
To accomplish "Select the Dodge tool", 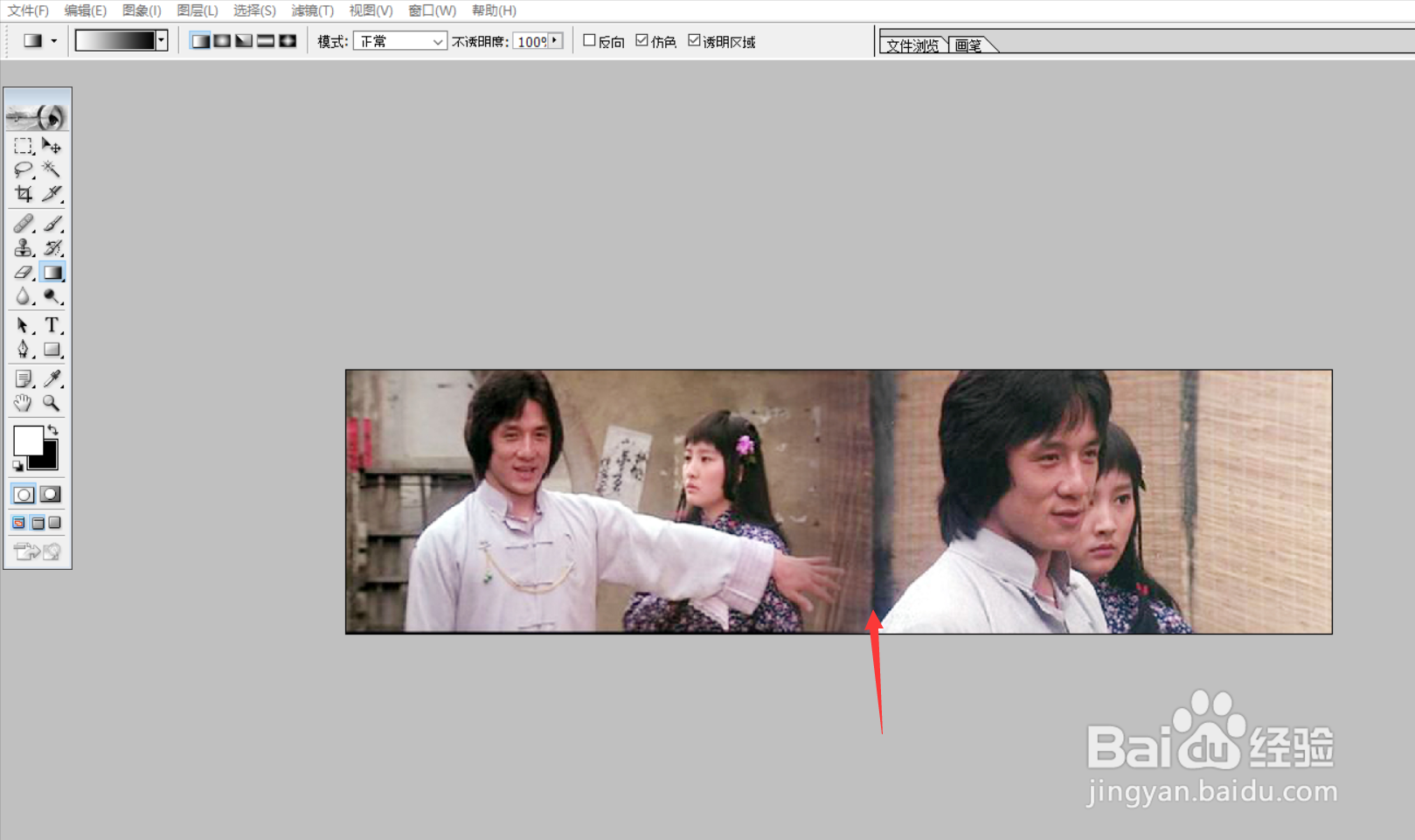I will click(x=52, y=296).
